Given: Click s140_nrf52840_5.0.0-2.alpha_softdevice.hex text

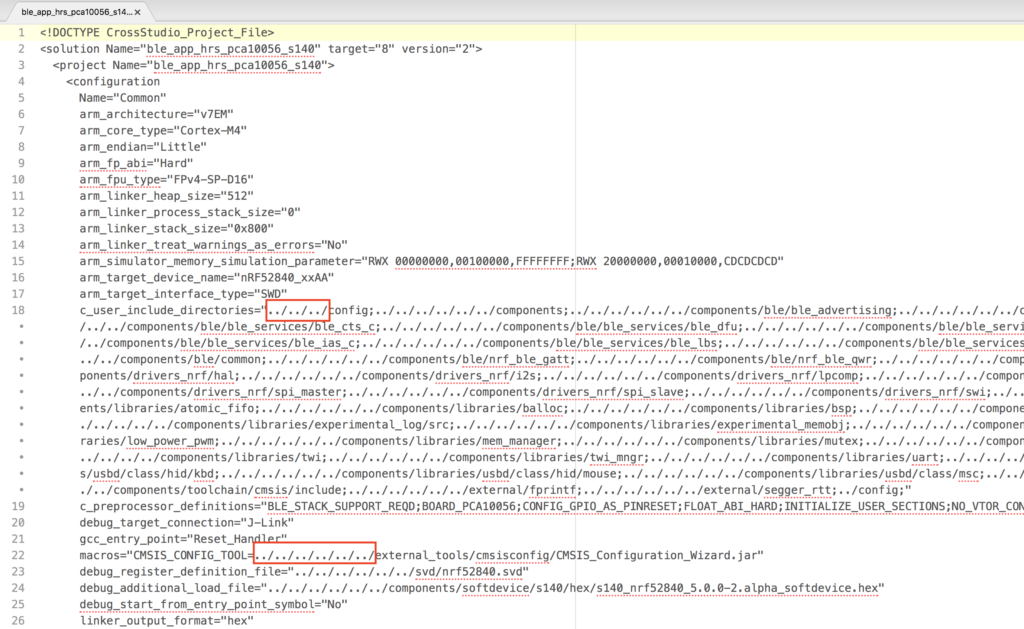Looking at the screenshot, I should (x=737, y=588).
